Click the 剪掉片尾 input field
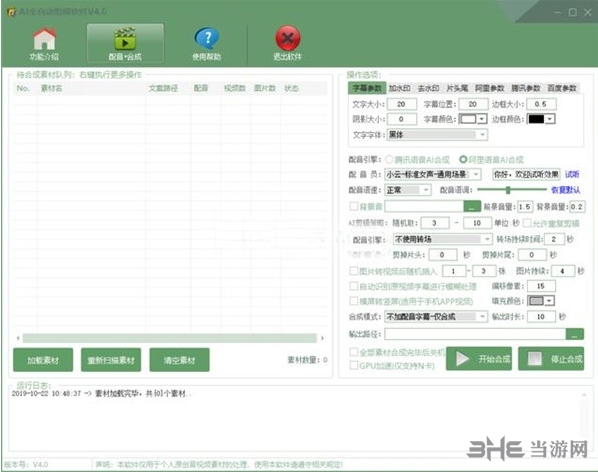The height and width of the screenshot is (472, 598). pyautogui.click(x=532, y=255)
